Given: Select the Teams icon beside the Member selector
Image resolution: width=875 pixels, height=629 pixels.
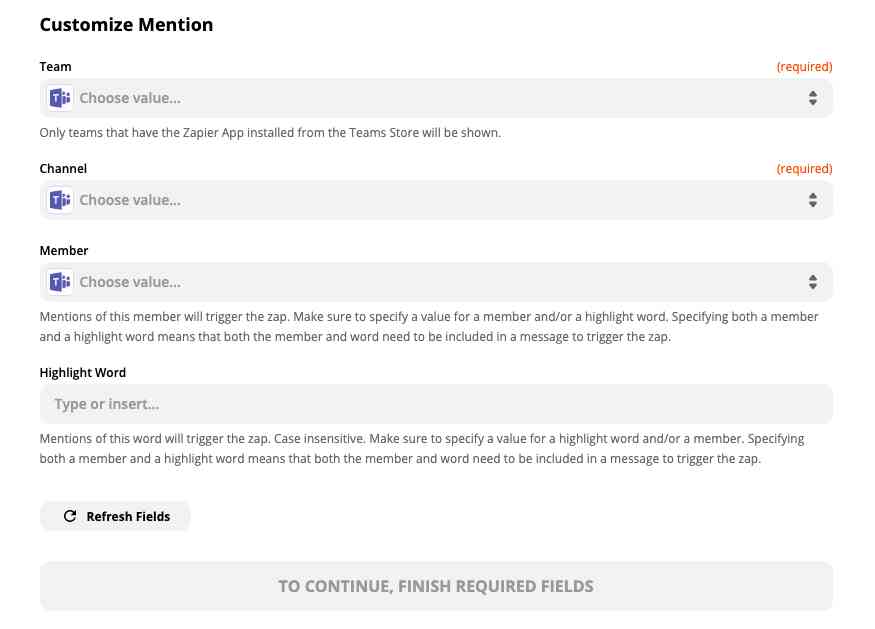Looking at the screenshot, I should click(59, 281).
